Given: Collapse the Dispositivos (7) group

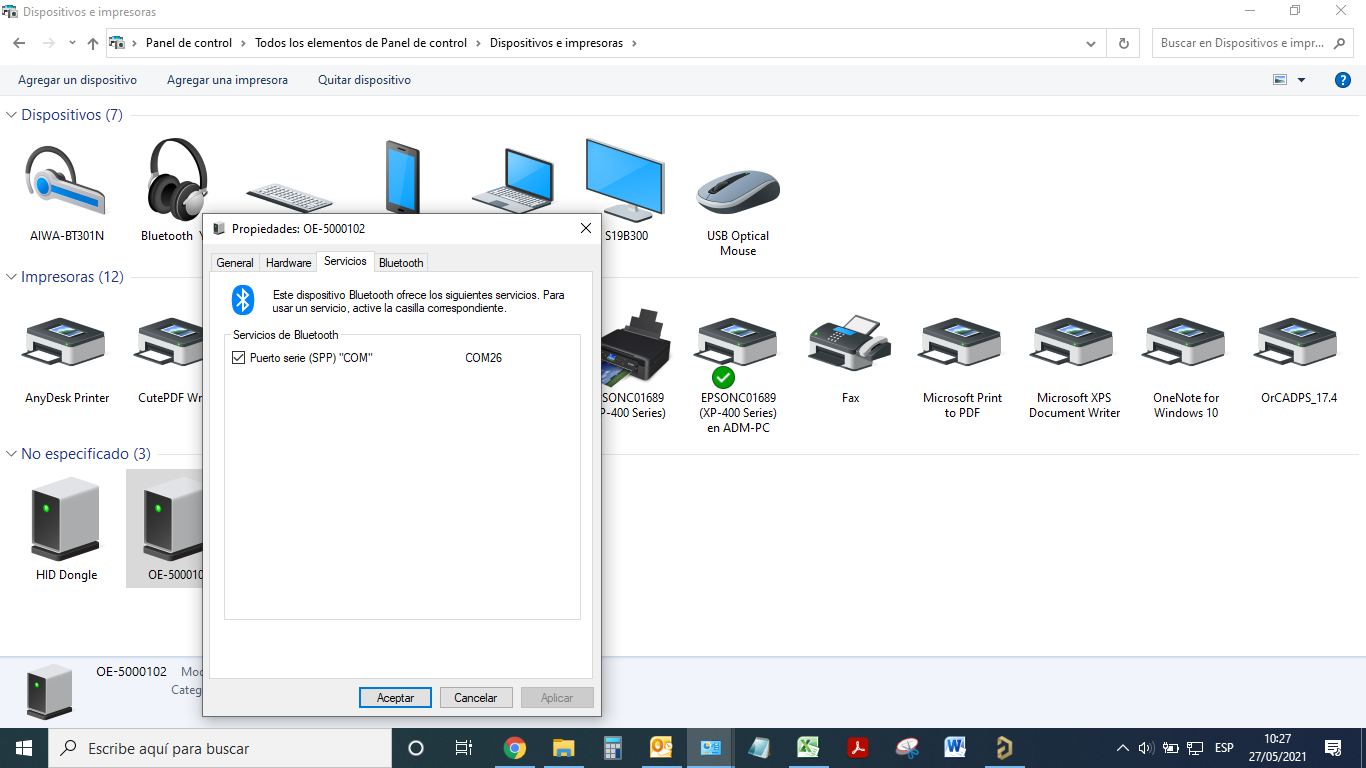Looking at the screenshot, I should click(12, 115).
